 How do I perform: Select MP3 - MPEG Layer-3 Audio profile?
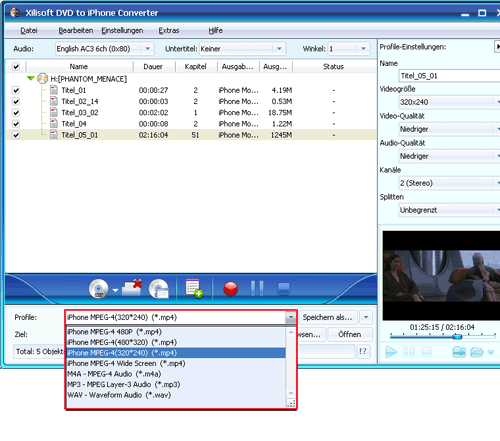[x=176, y=384]
